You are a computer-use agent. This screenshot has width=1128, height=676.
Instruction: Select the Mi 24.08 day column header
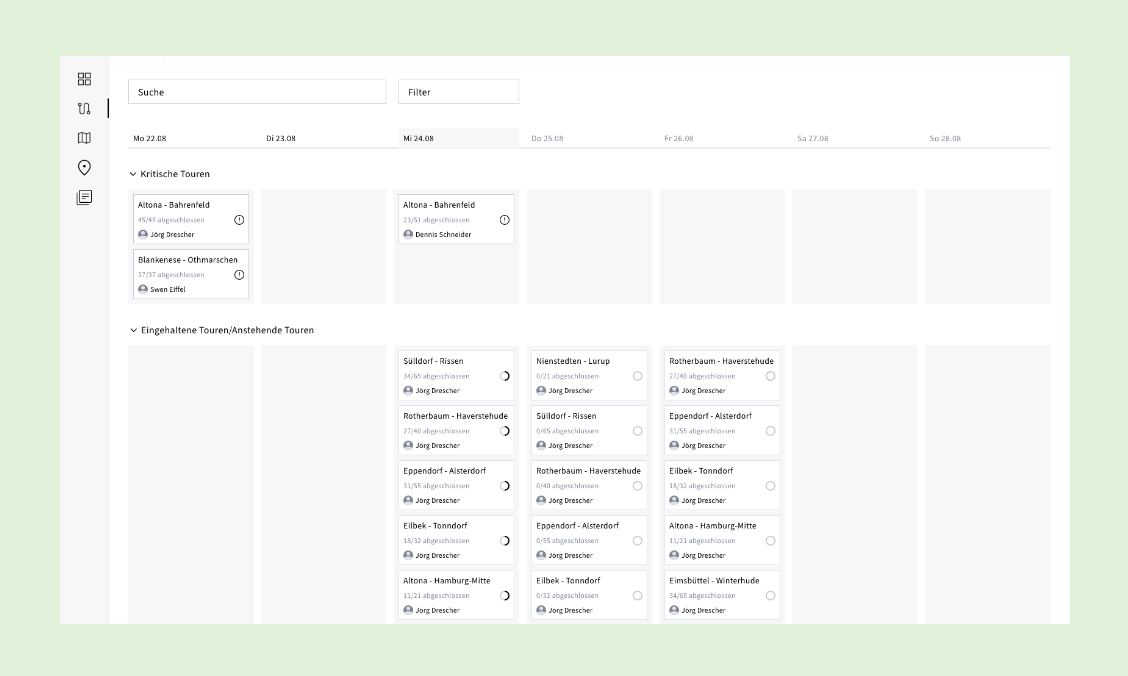[x=418, y=138]
